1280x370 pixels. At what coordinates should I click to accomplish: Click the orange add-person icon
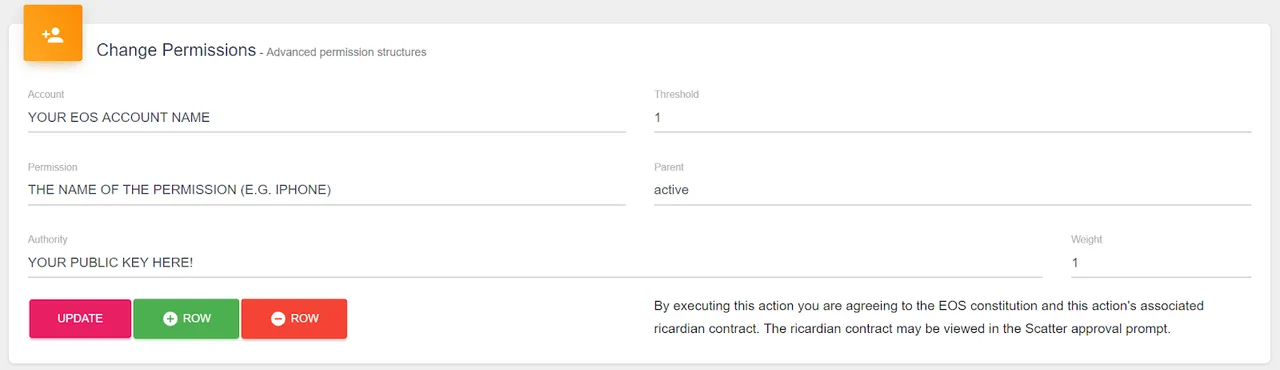coord(53,33)
